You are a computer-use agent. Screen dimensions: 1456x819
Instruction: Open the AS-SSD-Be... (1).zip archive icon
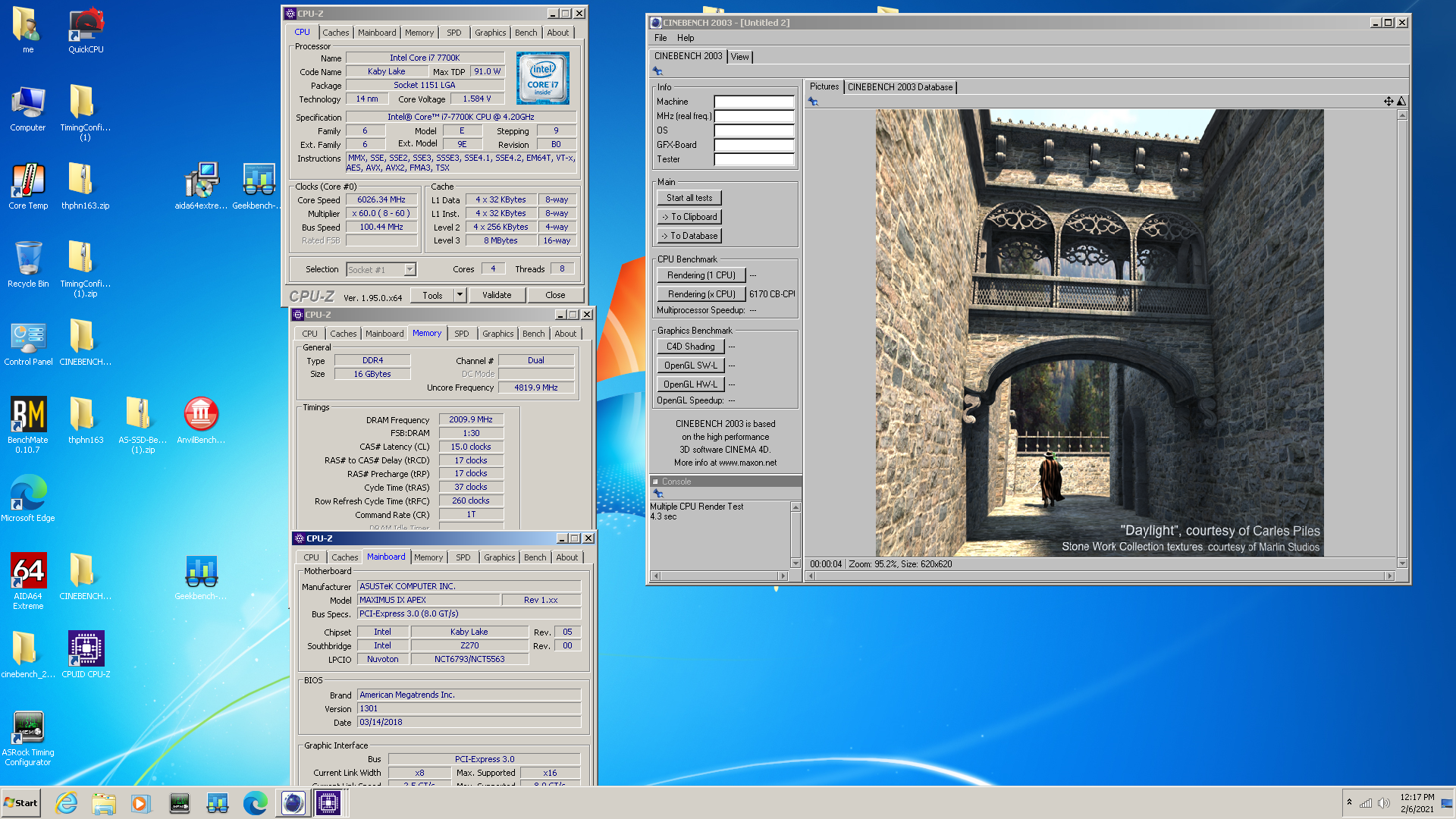pos(143,425)
